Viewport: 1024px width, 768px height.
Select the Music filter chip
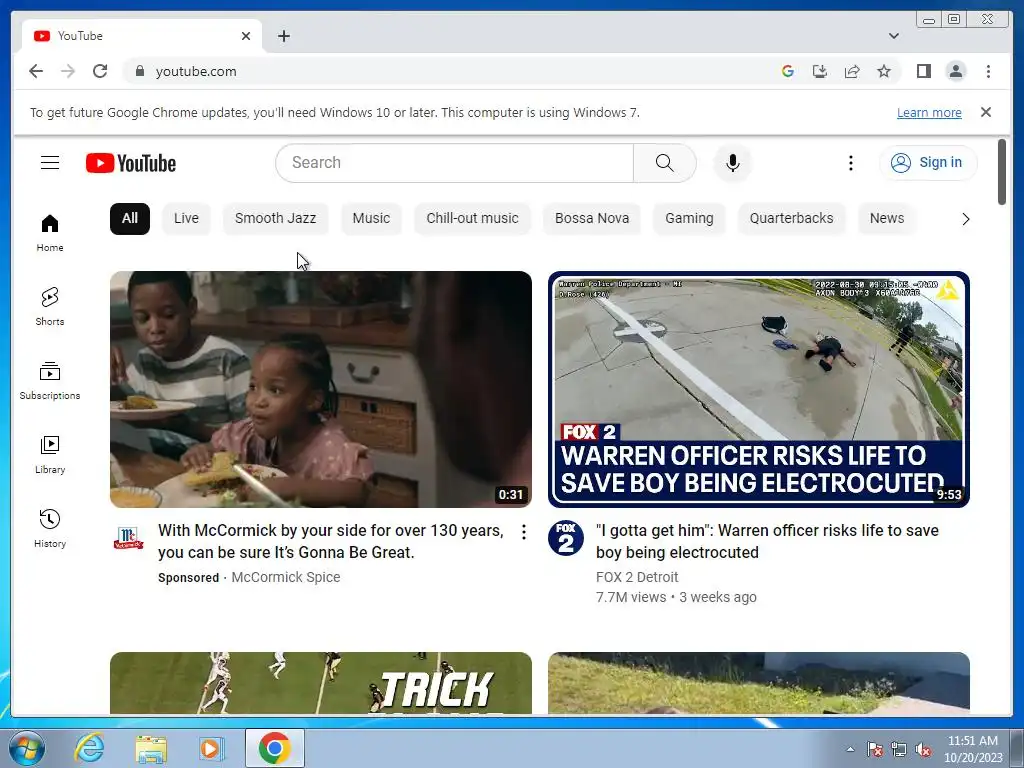[371, 218]
